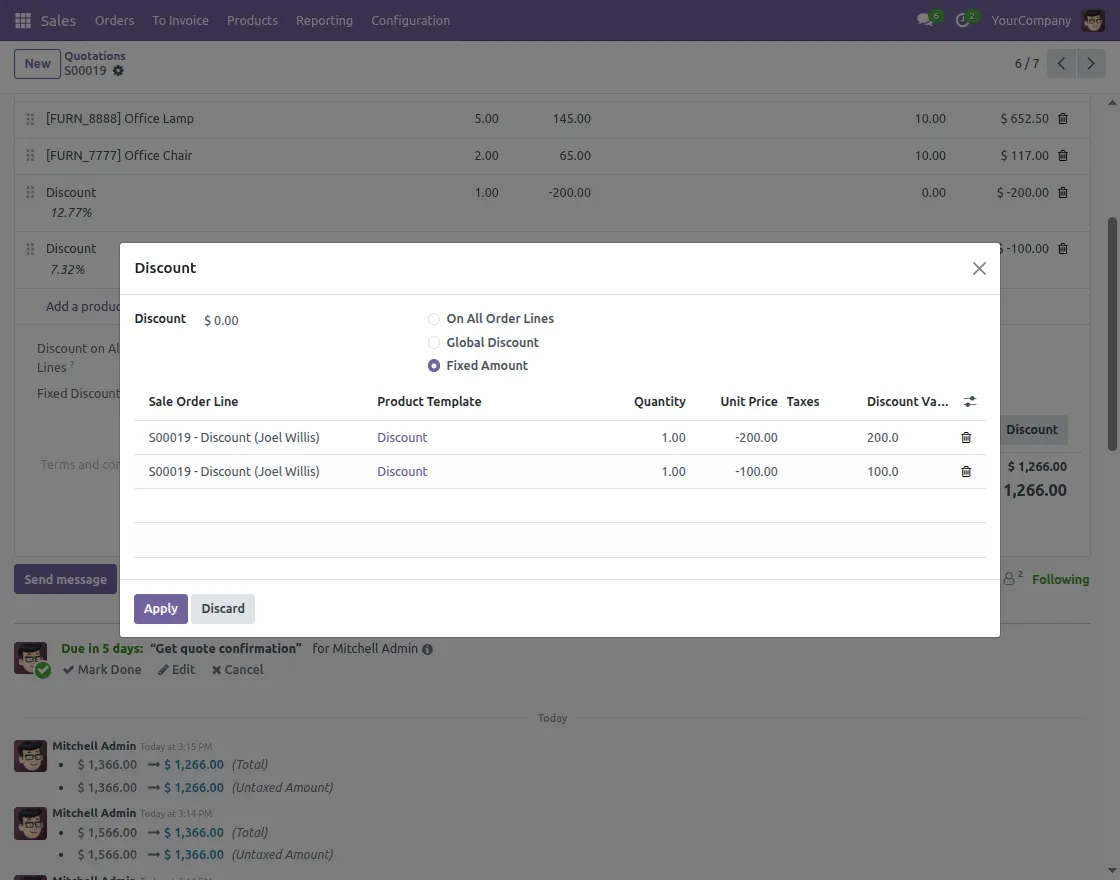
Task: Open the messages chat icon
Action: pyautogui.click(x=925, y=20)
